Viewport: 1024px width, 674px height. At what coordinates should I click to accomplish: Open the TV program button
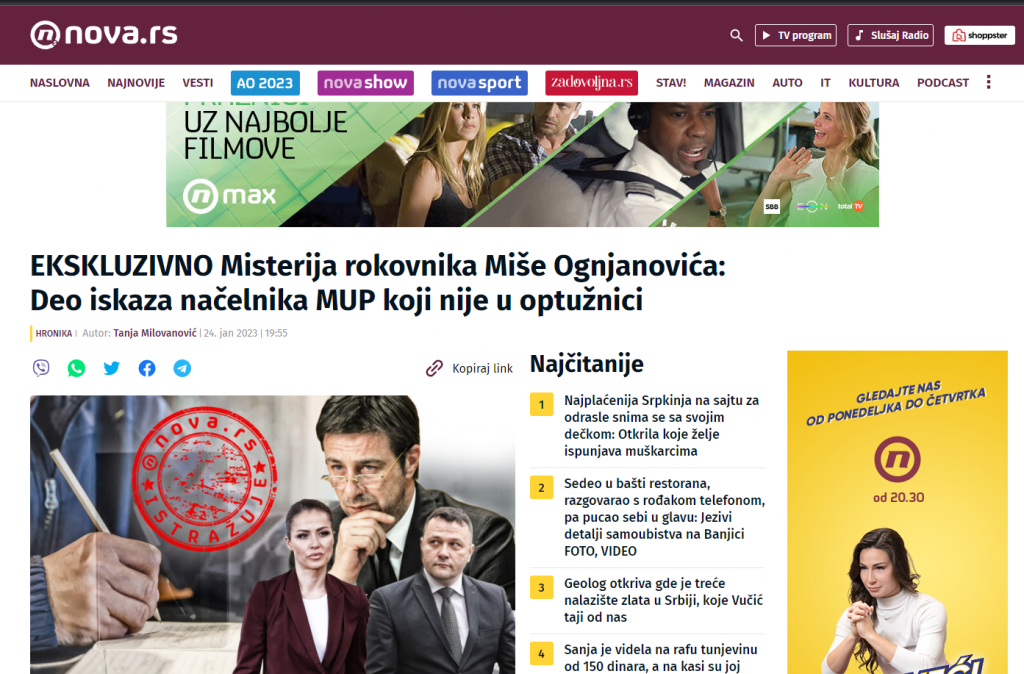[796, 34]
